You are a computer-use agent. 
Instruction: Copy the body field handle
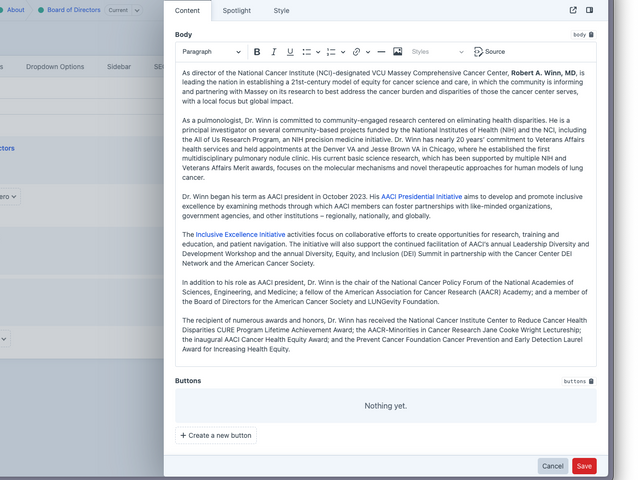click(x=583, y=35)
